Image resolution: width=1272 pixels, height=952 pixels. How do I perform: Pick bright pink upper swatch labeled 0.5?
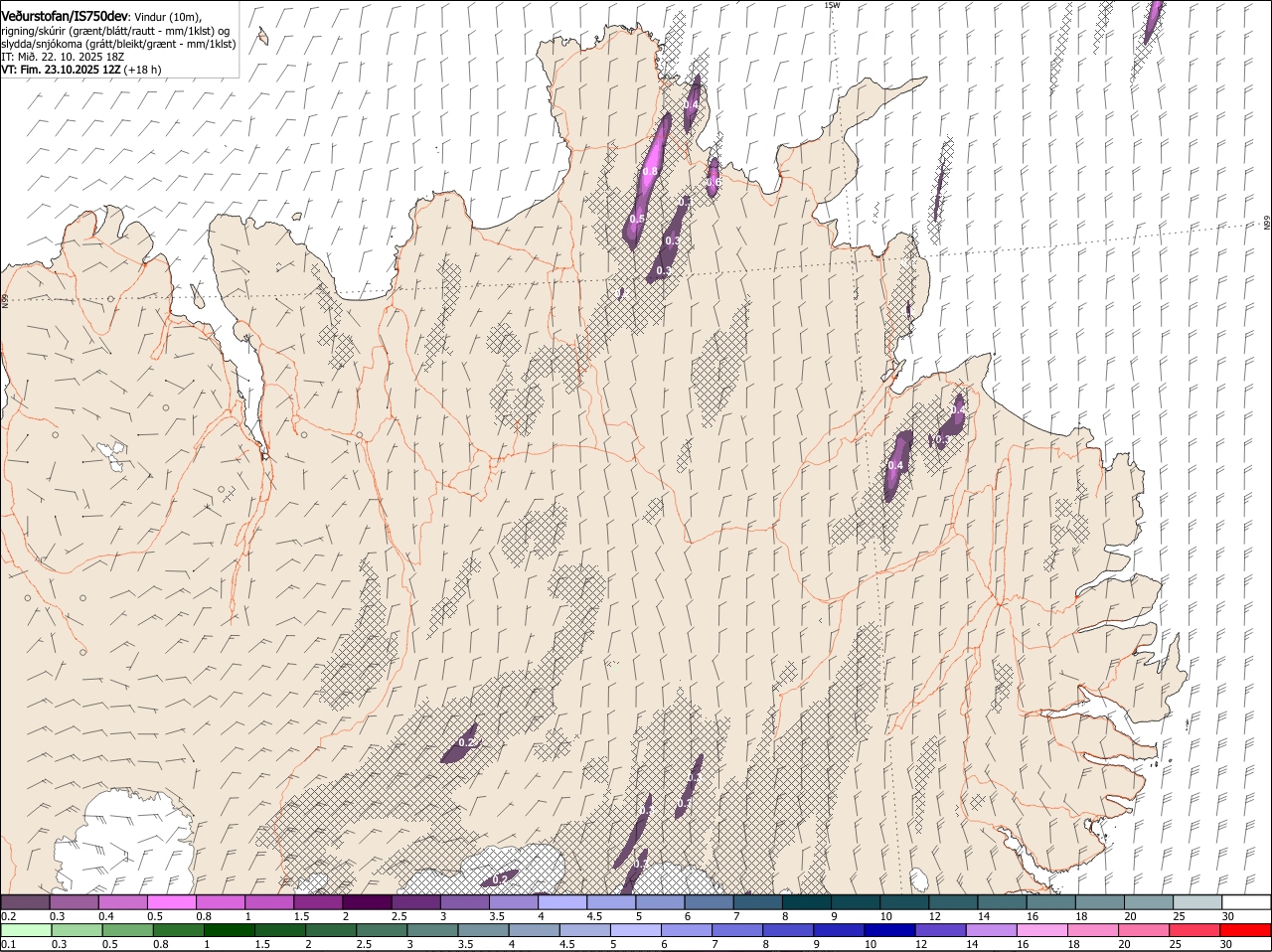(172, 901)
